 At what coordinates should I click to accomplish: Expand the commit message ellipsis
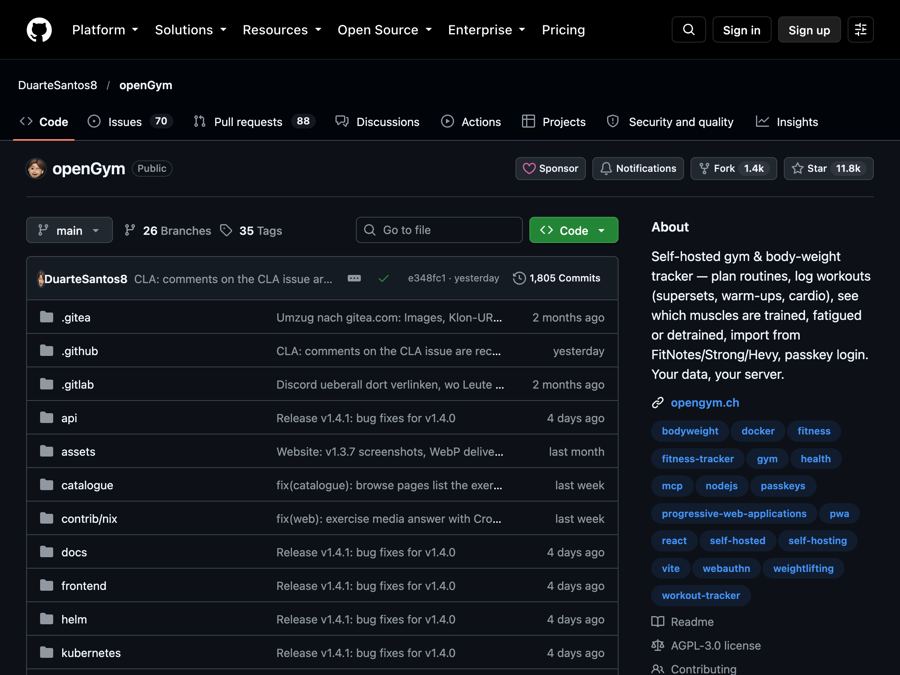tap(354, 278)
